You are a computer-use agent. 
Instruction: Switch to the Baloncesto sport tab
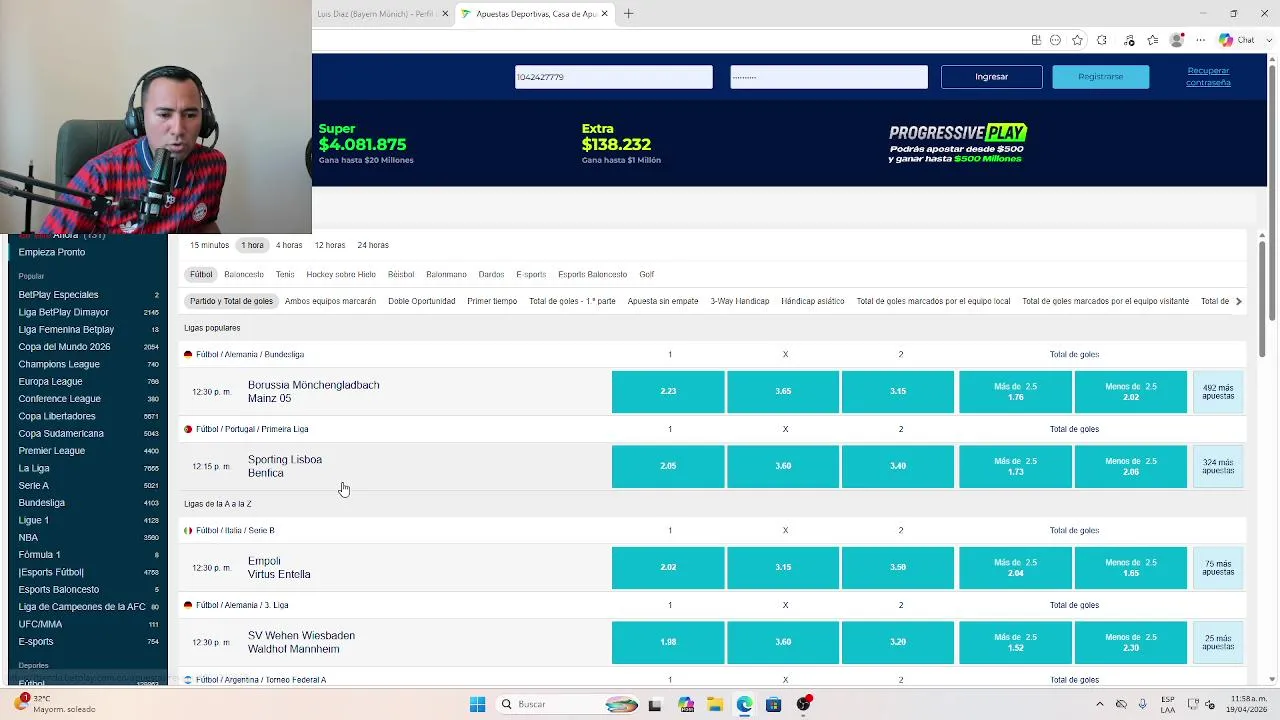(244, 274)
